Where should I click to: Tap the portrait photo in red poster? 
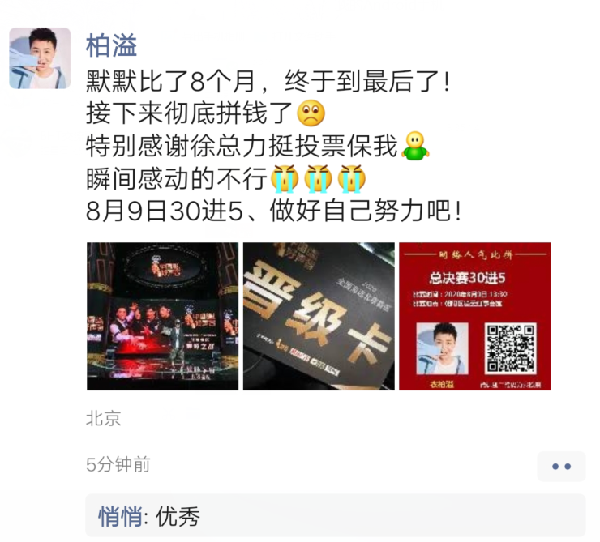point(442,348)
